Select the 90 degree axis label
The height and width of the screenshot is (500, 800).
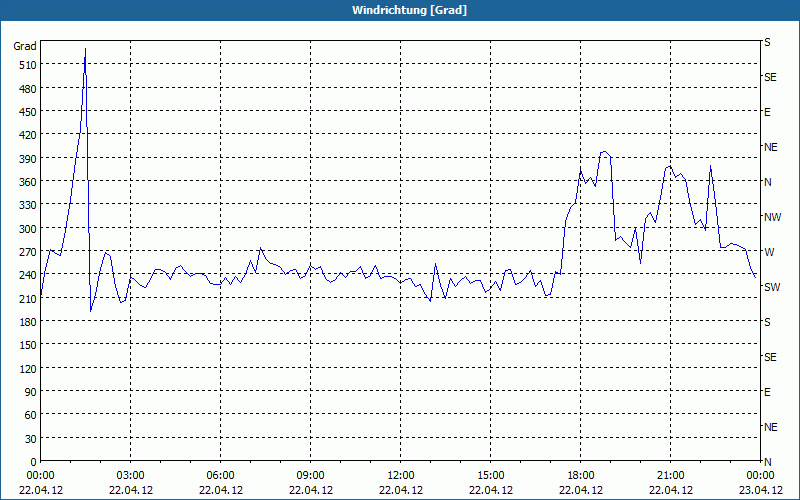(31, 392)
